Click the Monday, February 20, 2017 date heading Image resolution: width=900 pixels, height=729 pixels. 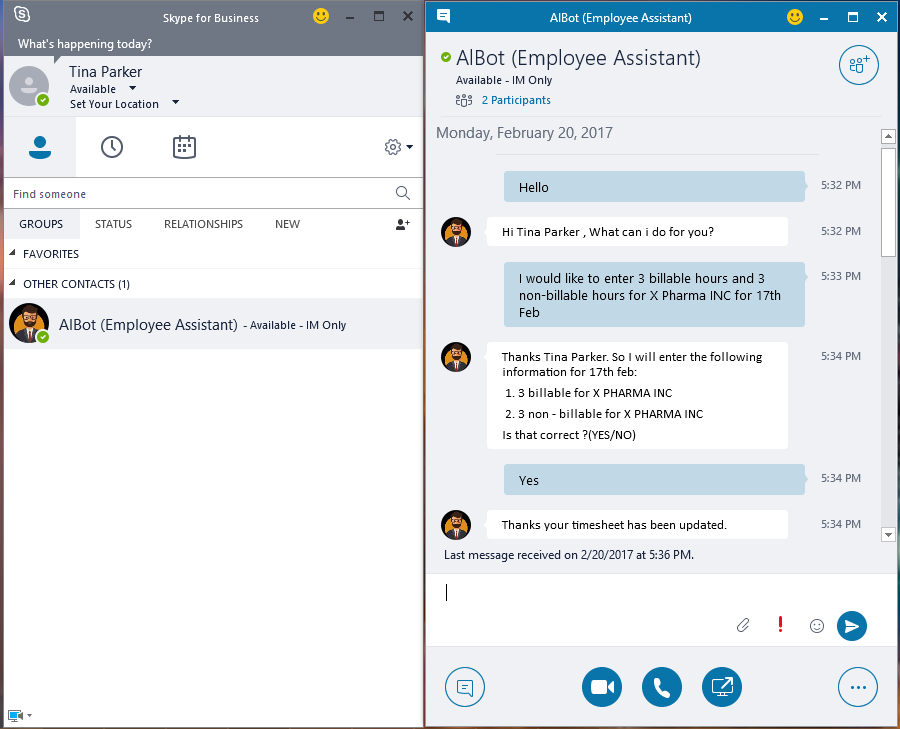point(524,133)
